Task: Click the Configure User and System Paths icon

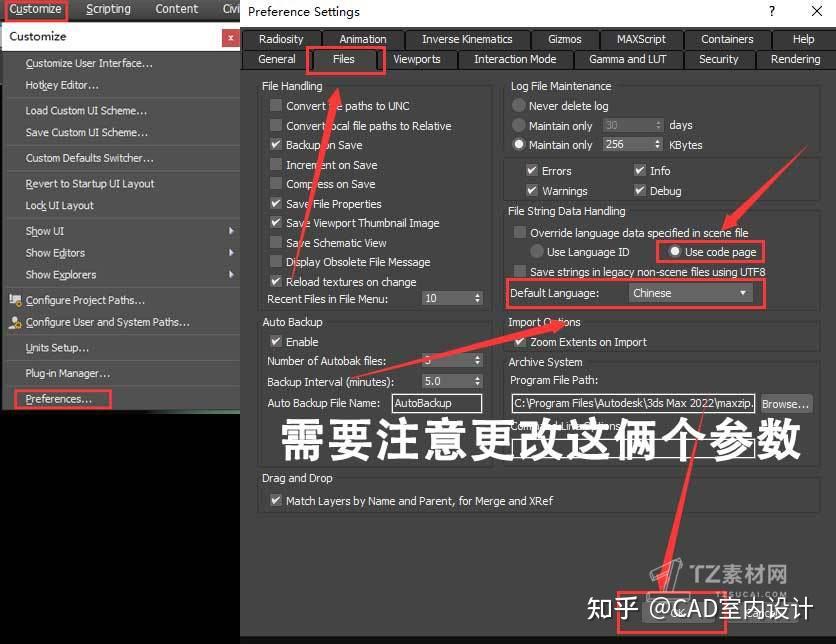Action: point(16,322)
